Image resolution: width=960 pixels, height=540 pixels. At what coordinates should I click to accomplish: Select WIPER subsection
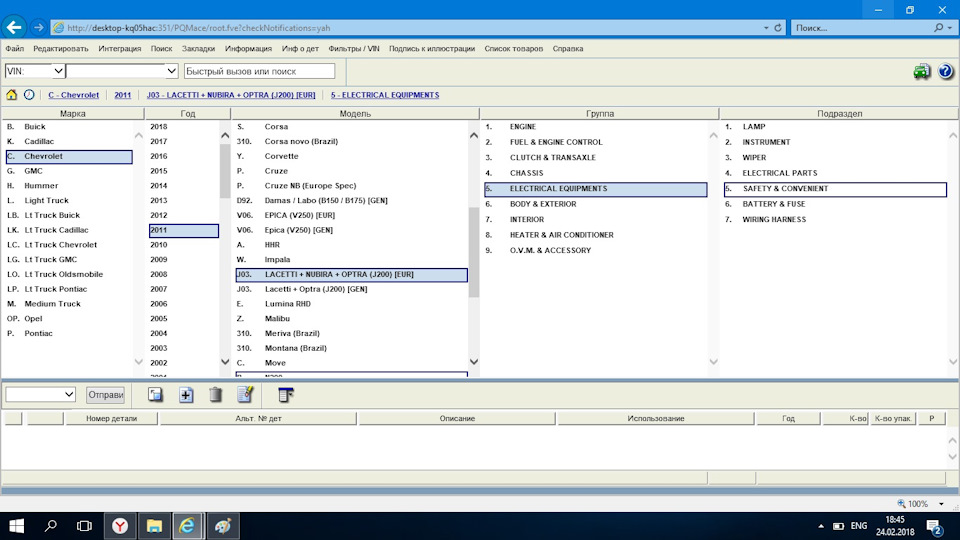point(835,157)
